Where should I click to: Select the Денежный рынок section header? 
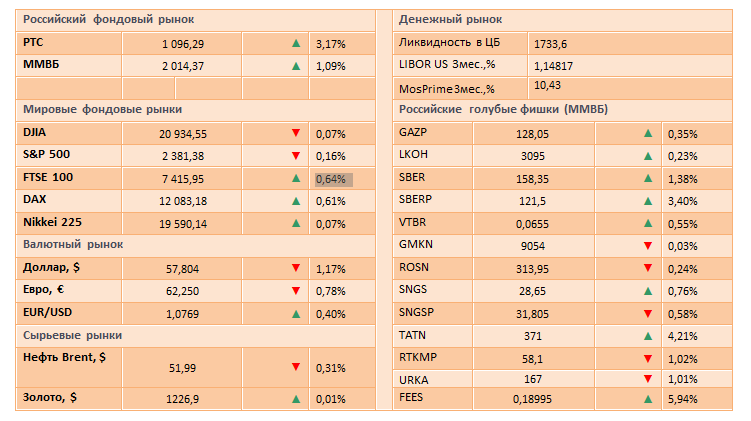click(x=450, y=19)
